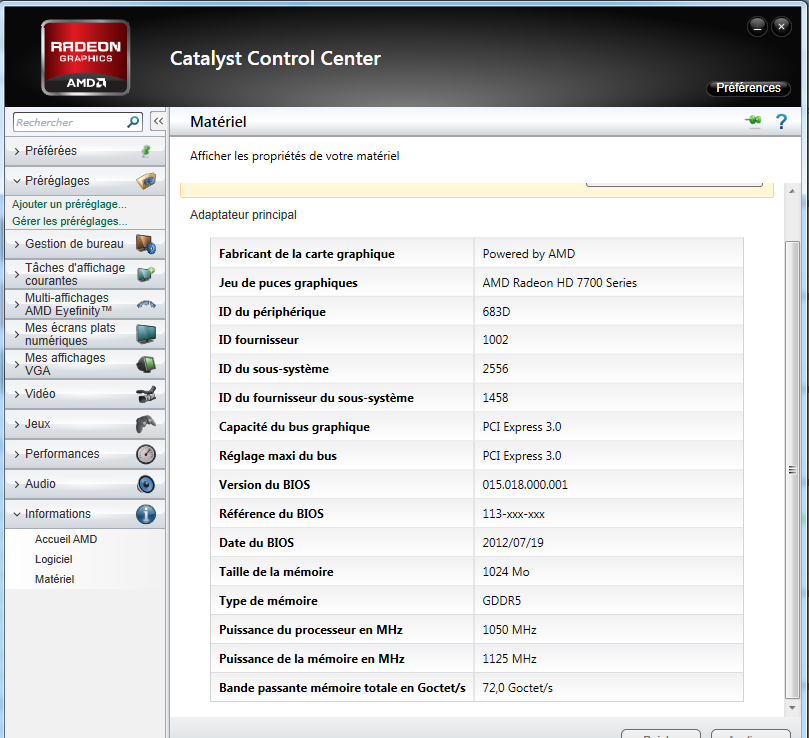Image resolution: width=809 pixels, height=738 pixels.
Task: Select the processor clock value 1050 MHz
Action: pos(509,630)
